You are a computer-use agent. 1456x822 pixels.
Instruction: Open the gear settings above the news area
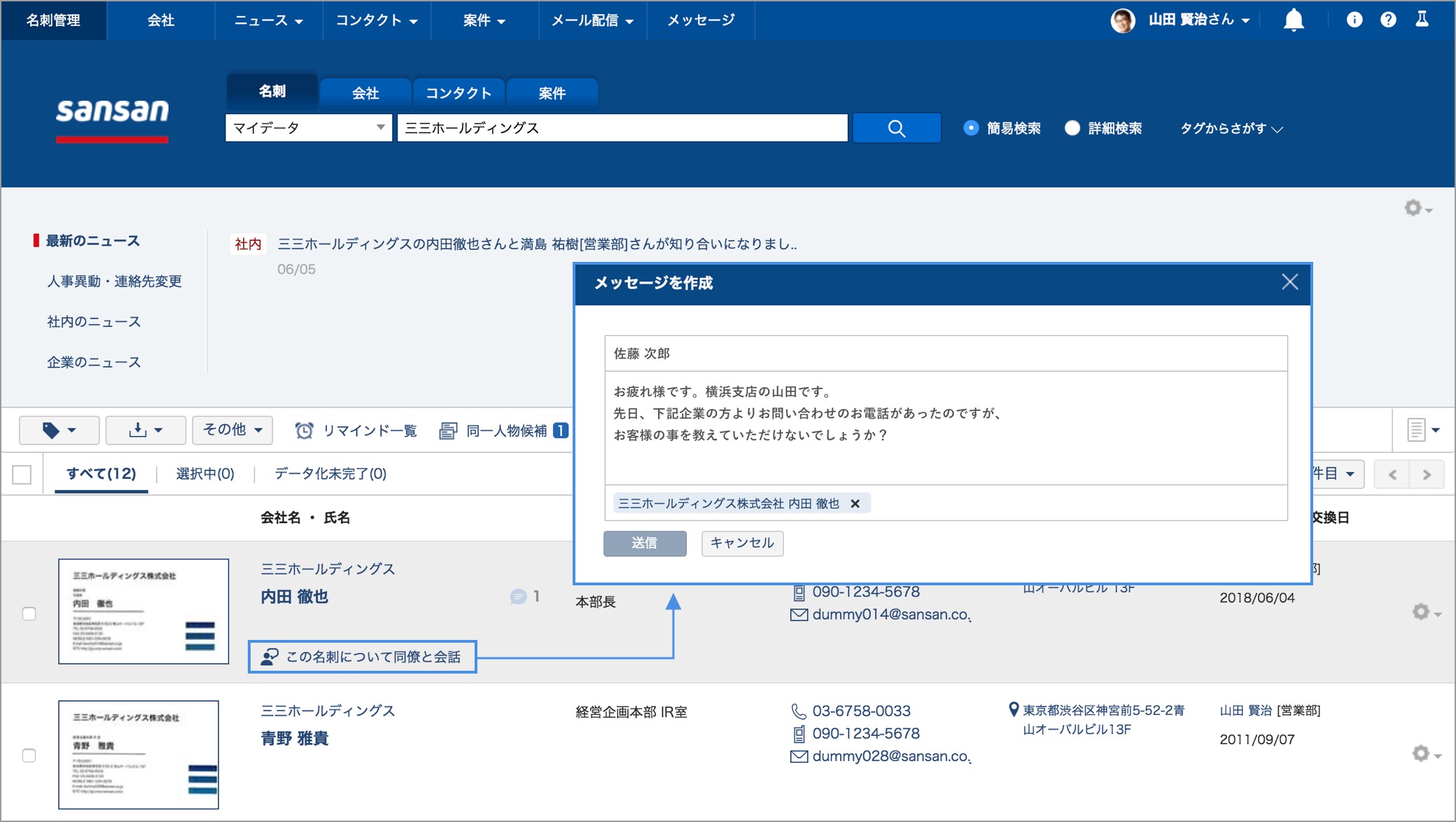point(1418,208)
